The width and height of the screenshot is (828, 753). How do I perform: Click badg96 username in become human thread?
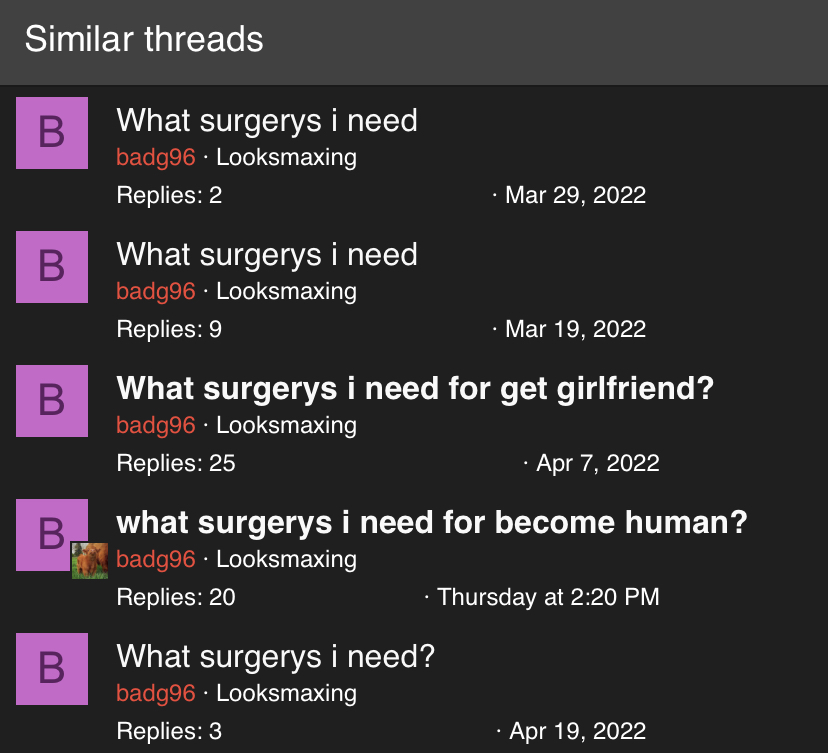coord(156,560)
